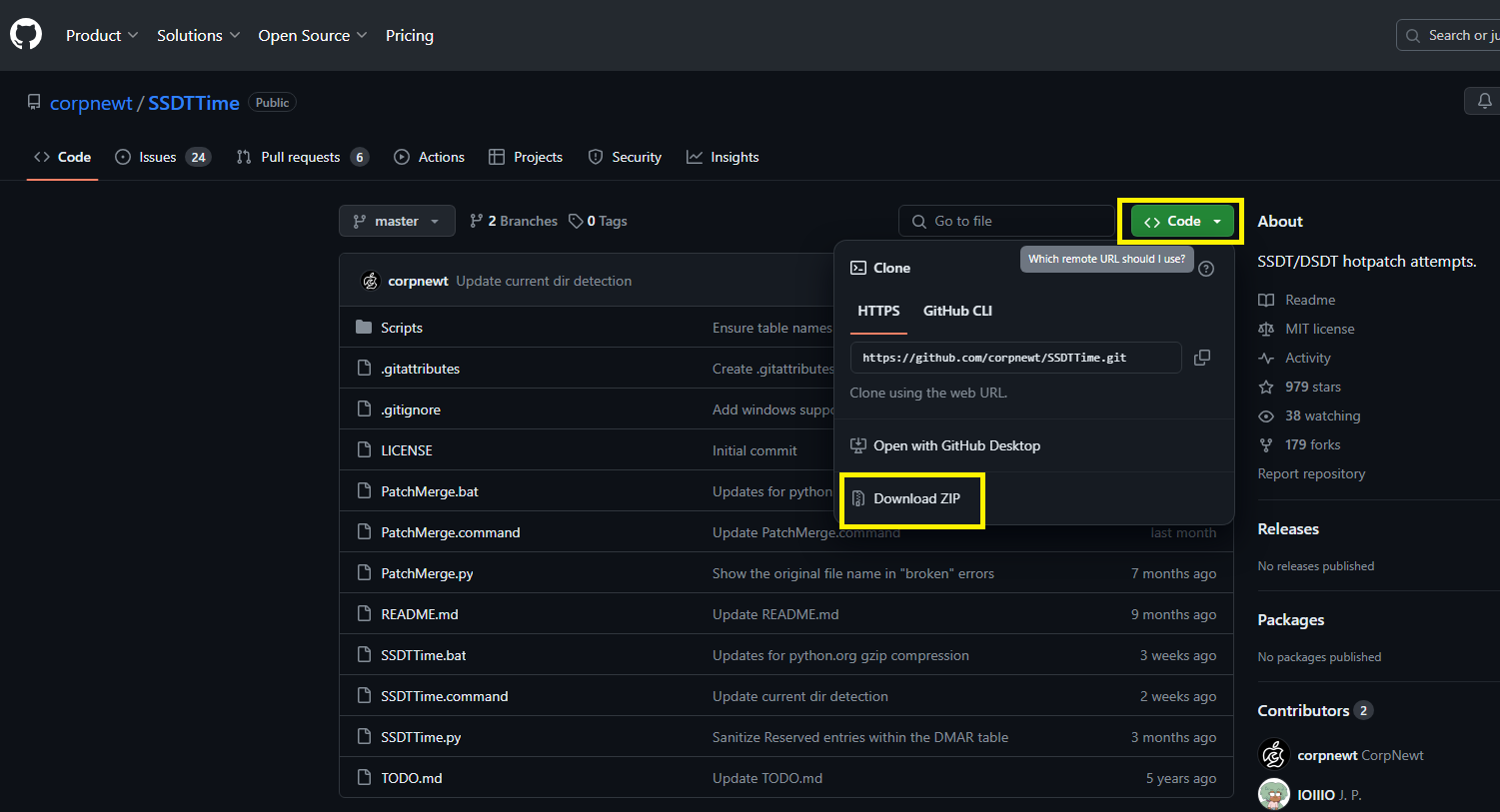This screenshot has width=1500, height=812.
Task: Open the Insights tab
Action: (x=723, y=157)
